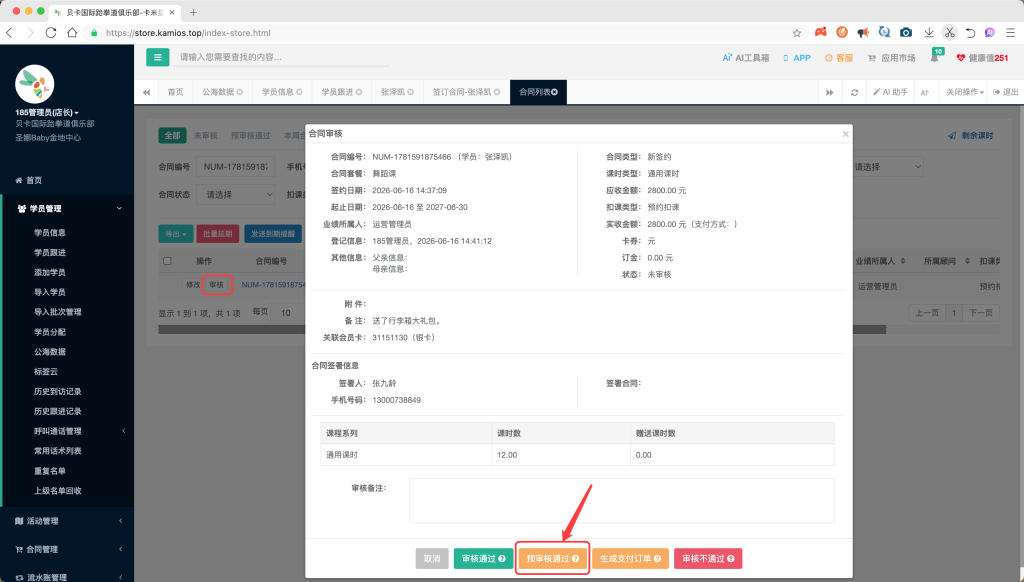The width and height of the screenshot is (1024, 582).
Task: Click the red game controller extension icon
Action: click(x=821, y=32)
